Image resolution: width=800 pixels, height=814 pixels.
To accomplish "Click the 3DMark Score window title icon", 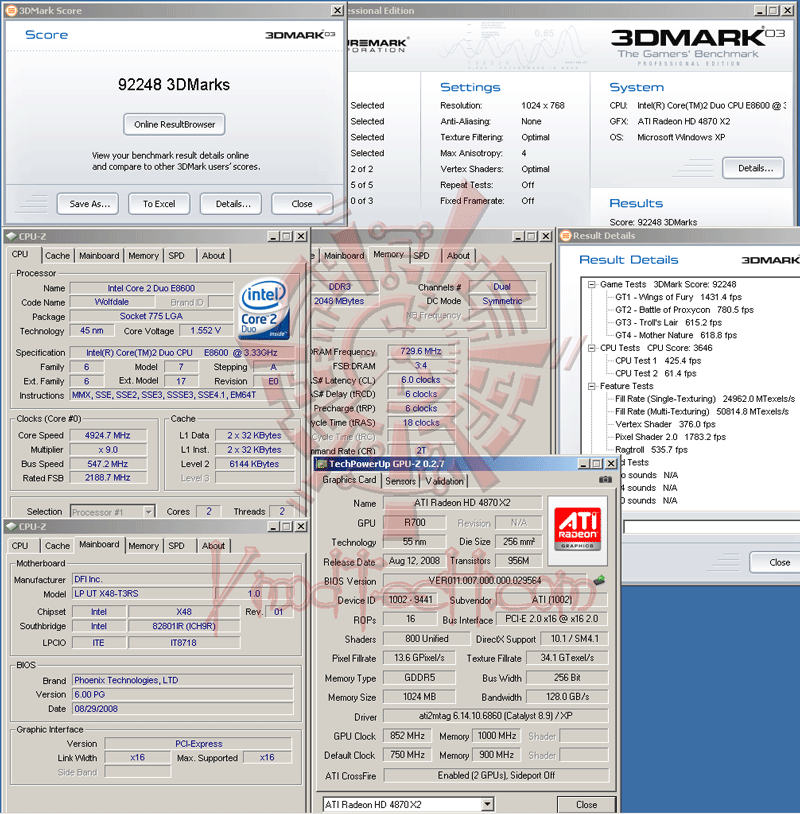I will click(x=11, y=10).
